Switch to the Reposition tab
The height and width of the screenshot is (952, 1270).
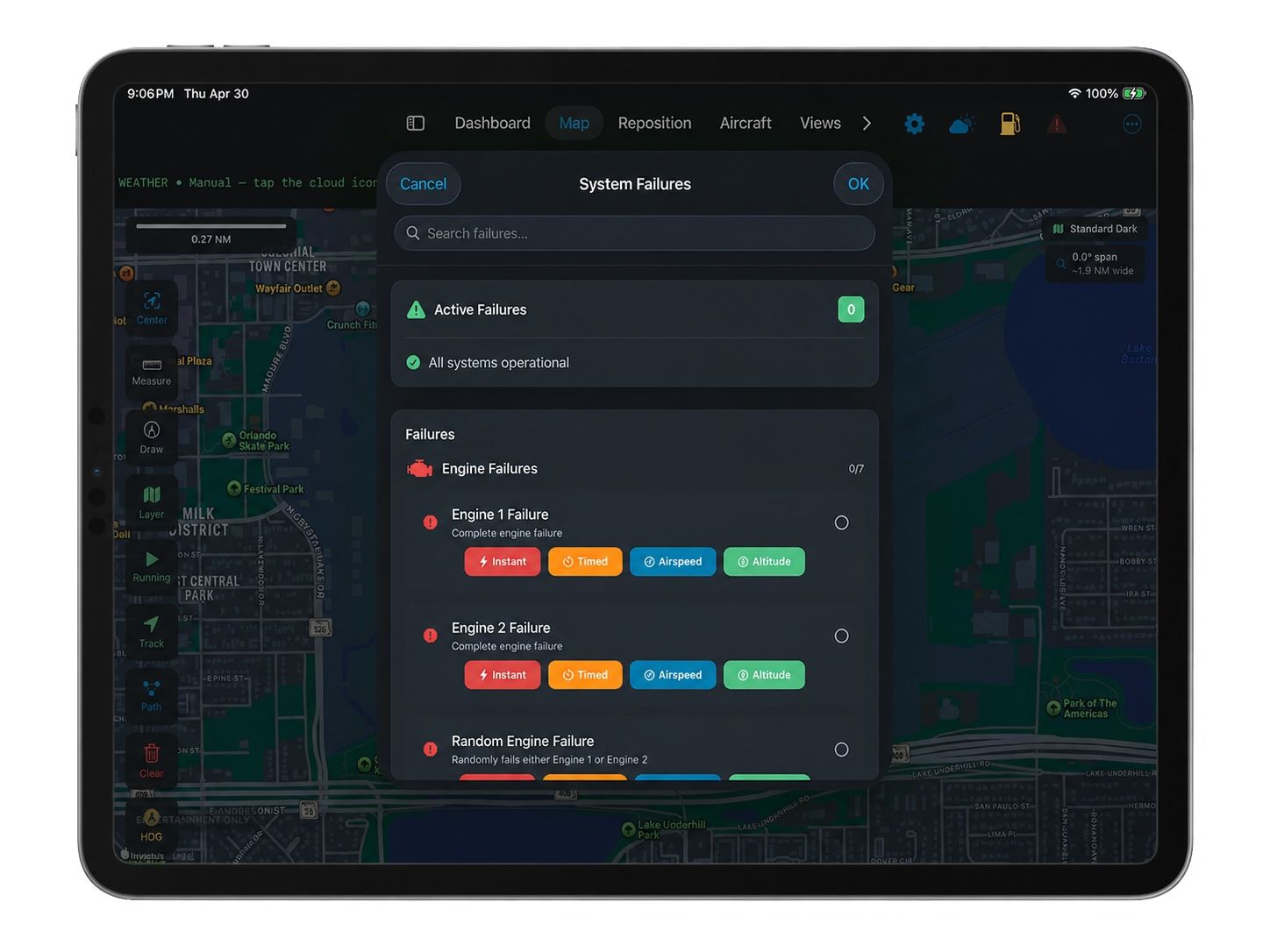point(654,124)
